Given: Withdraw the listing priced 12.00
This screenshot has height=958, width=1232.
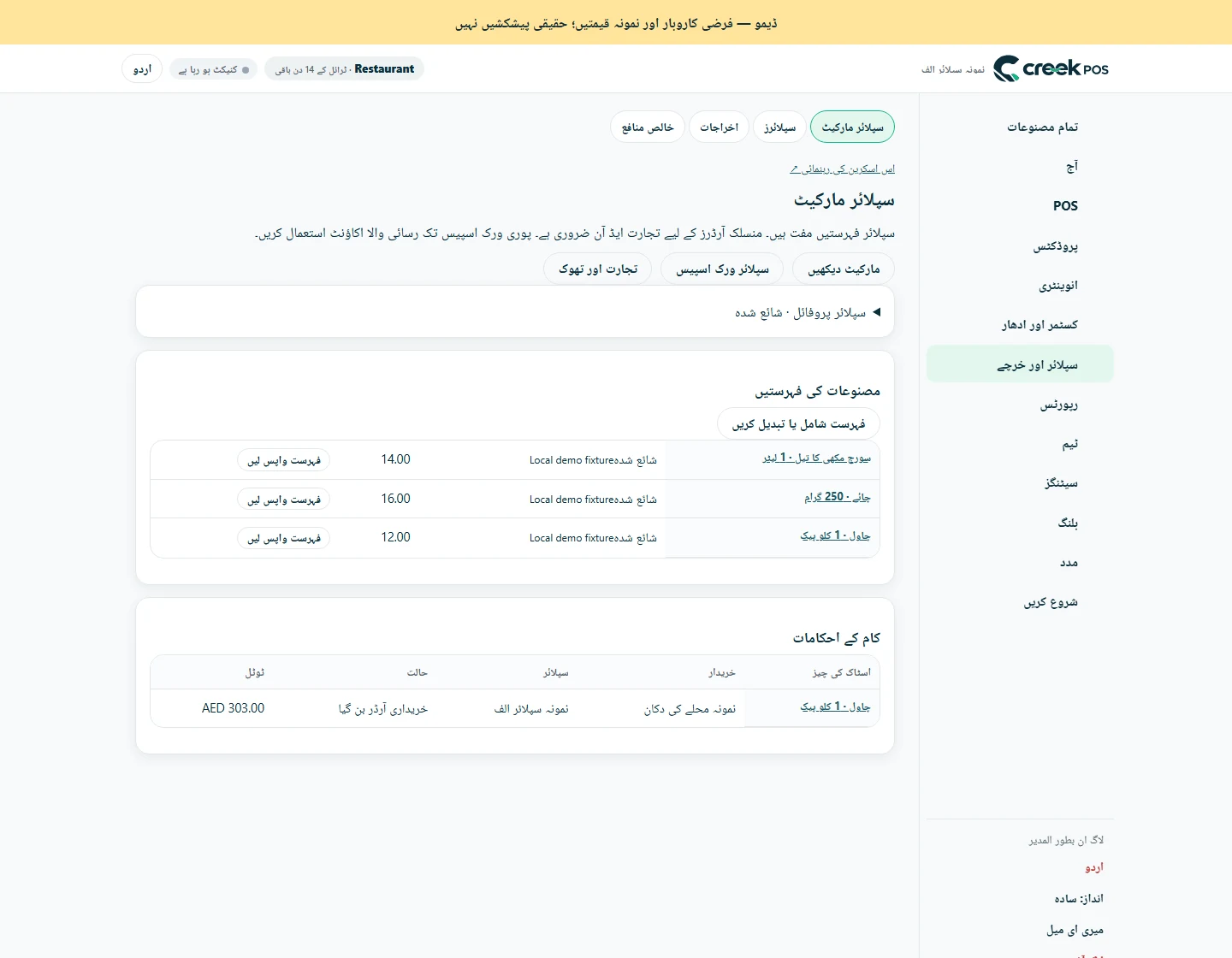Looking at the screenshot, I should 283,538.
